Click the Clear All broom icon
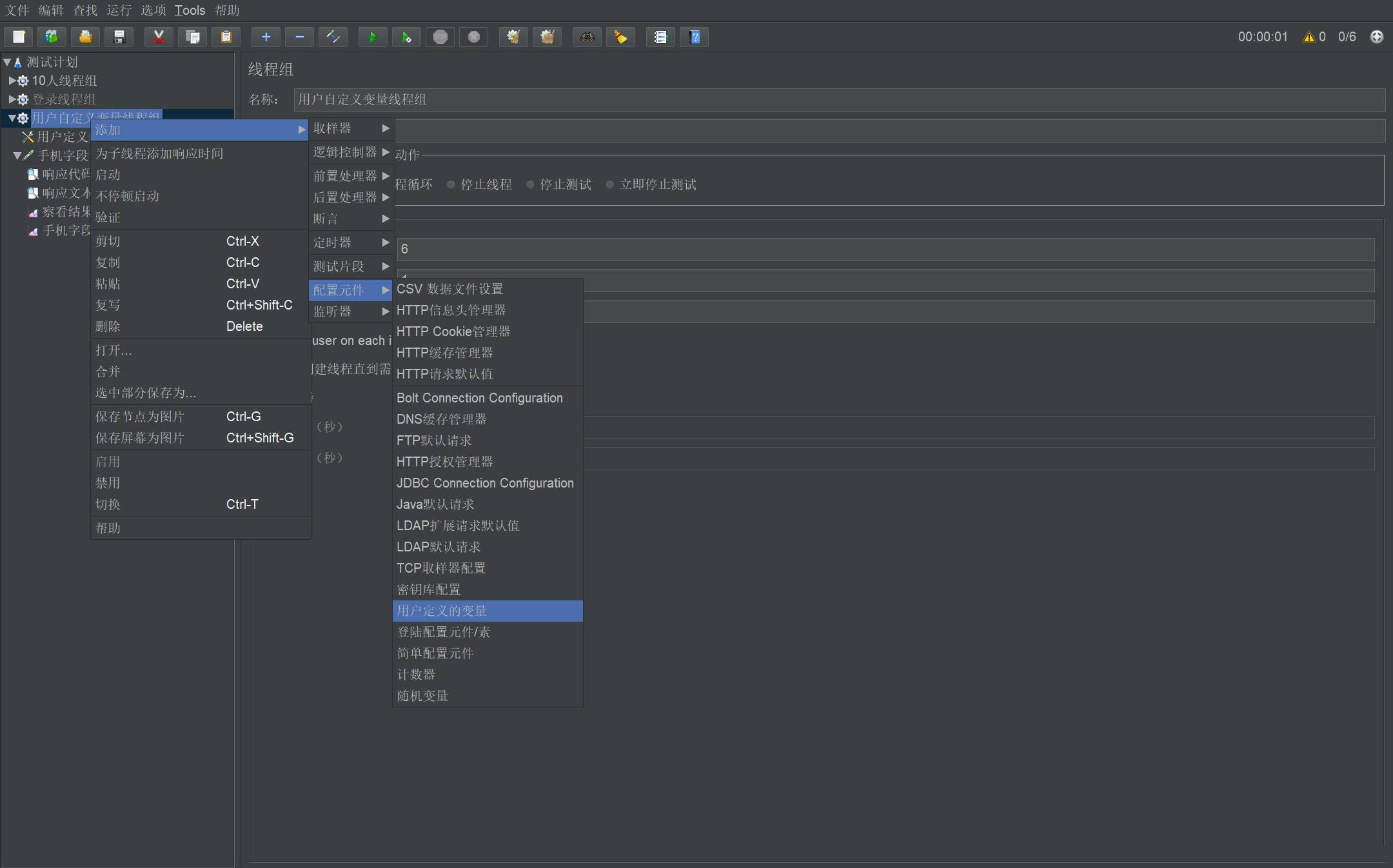This screenshot has width=1393, height=868. [x=547, y=37]
